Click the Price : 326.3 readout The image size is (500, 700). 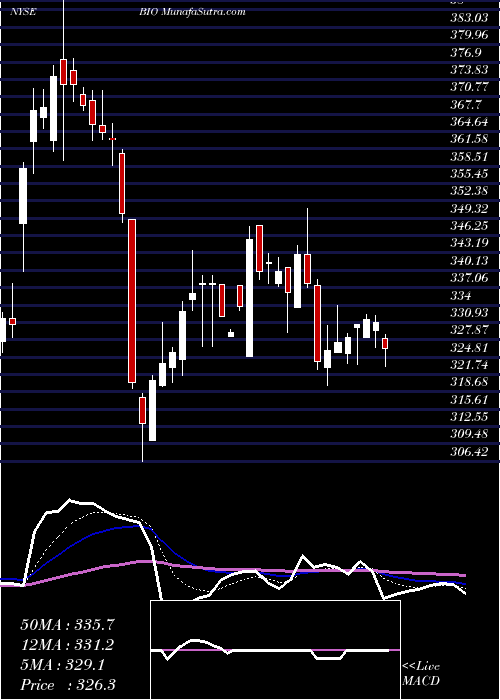point(68,685)
